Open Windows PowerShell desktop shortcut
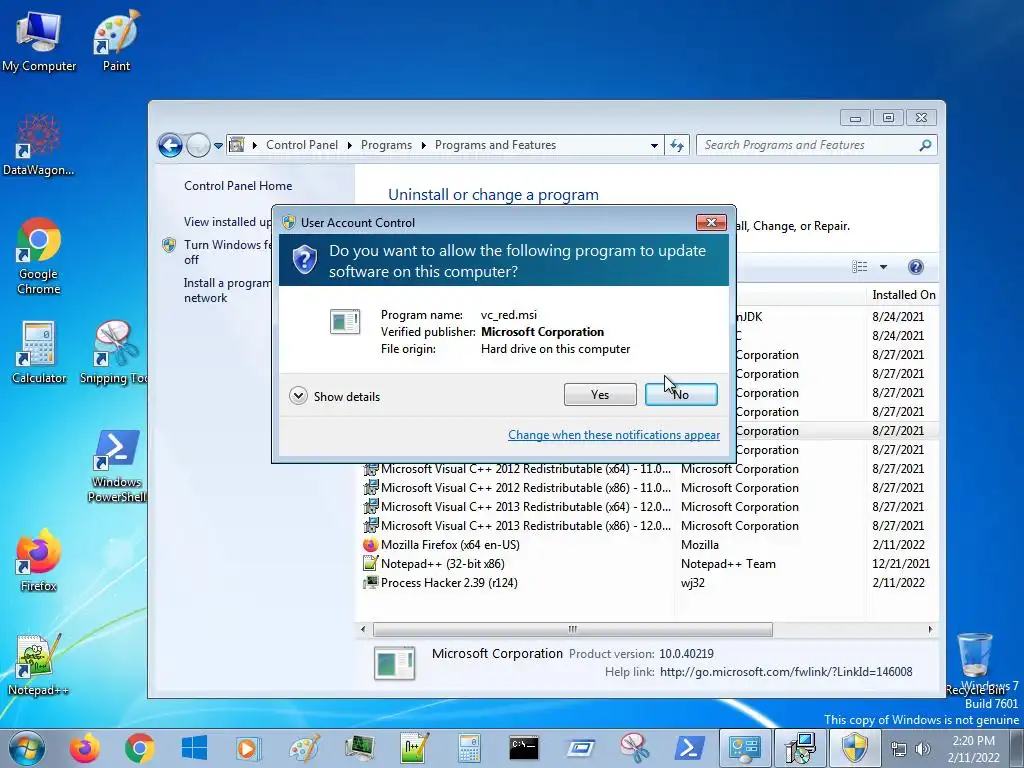Viewport: 1024px width, 768px height. [117, 466]
